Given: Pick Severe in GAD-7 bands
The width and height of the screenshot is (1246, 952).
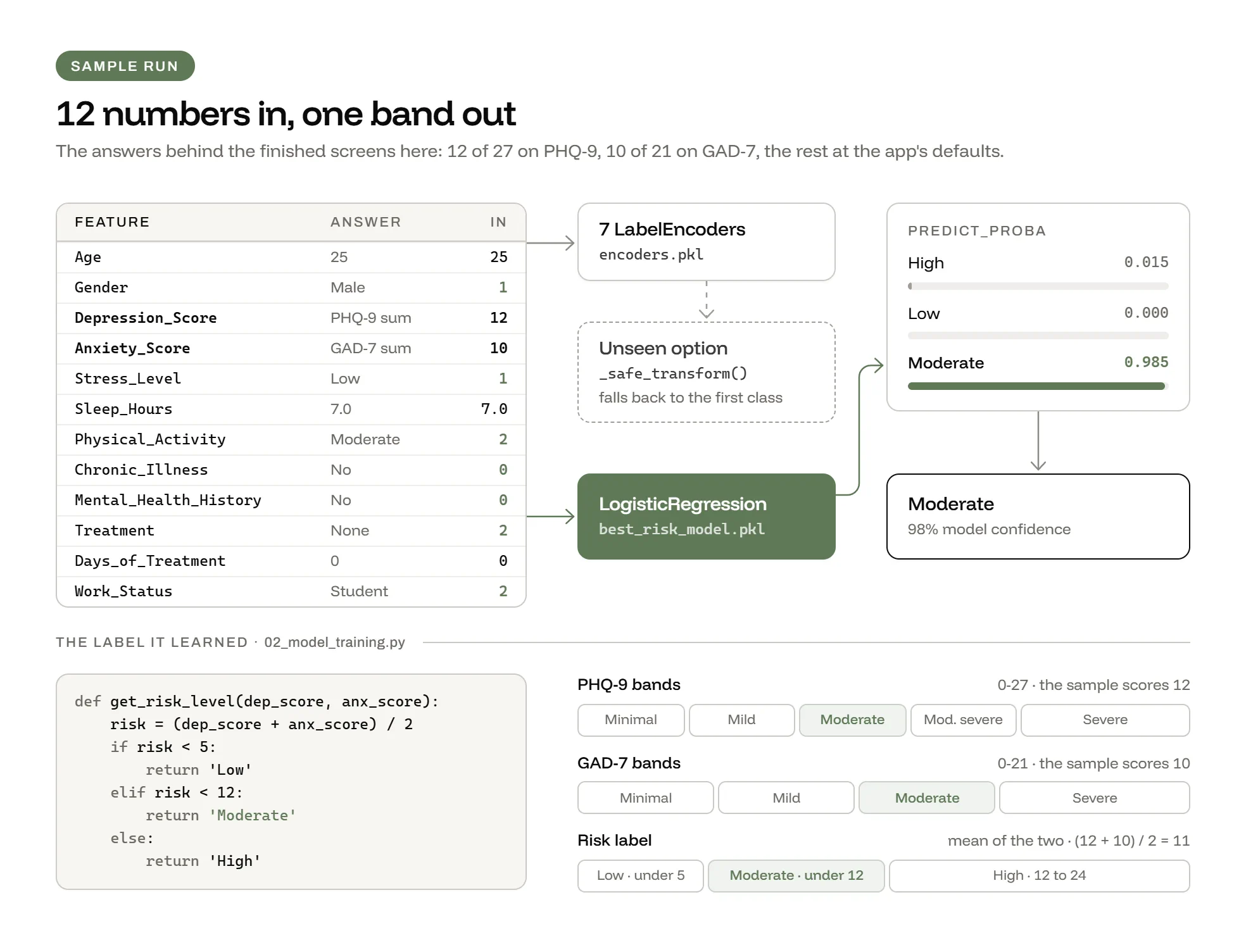Looking at the screenshot, I should (x=1095, y=798).
